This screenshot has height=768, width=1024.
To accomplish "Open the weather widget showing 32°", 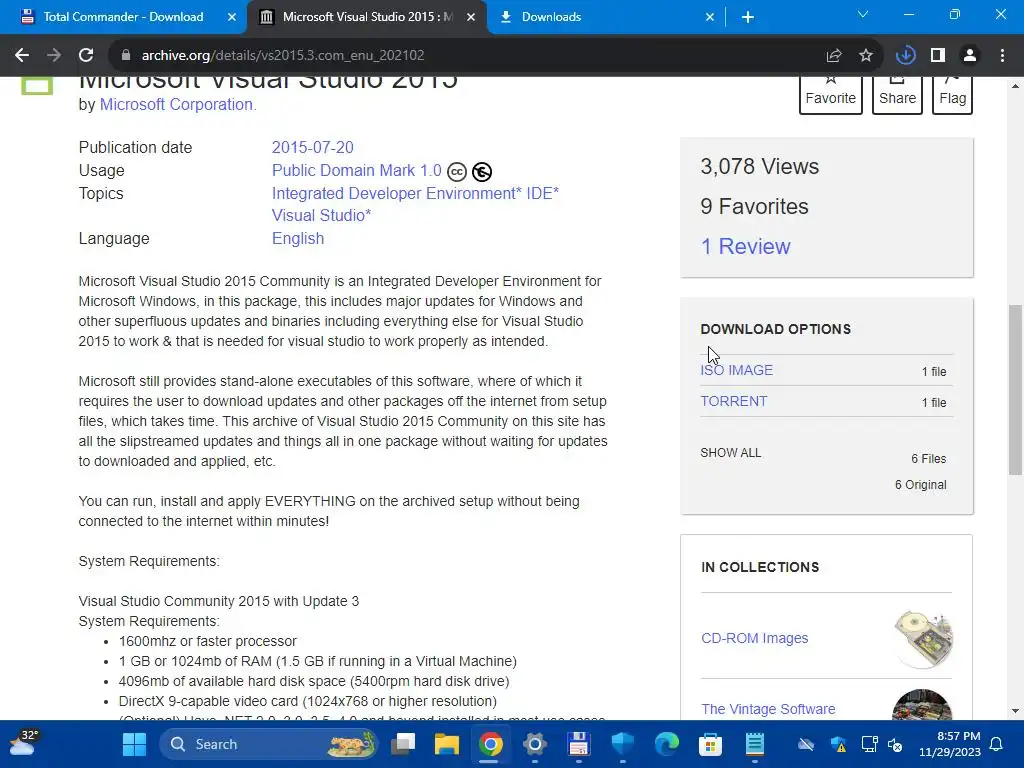I will click(24, 743).
